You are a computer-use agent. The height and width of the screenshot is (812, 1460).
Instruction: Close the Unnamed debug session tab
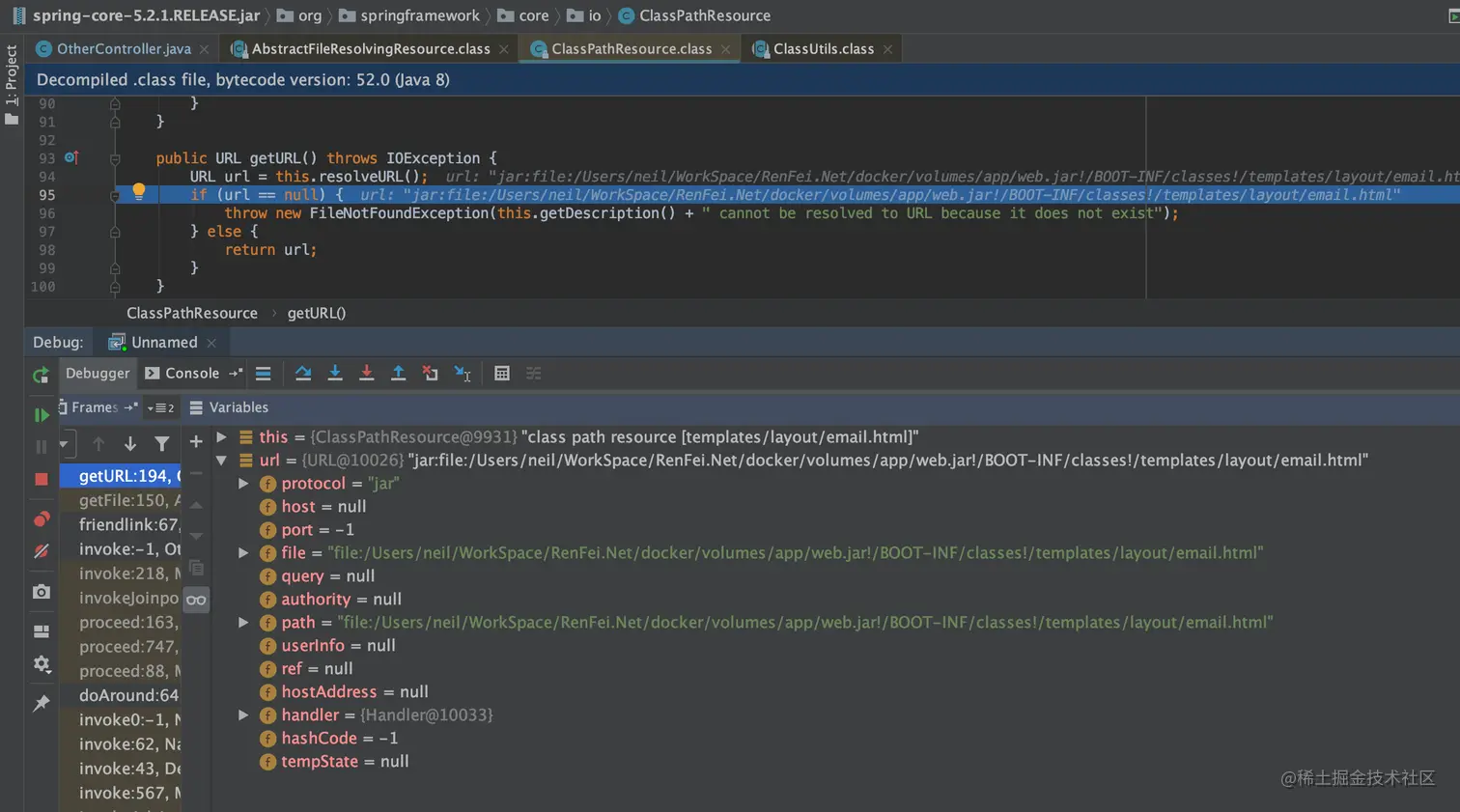click(211, 343)
